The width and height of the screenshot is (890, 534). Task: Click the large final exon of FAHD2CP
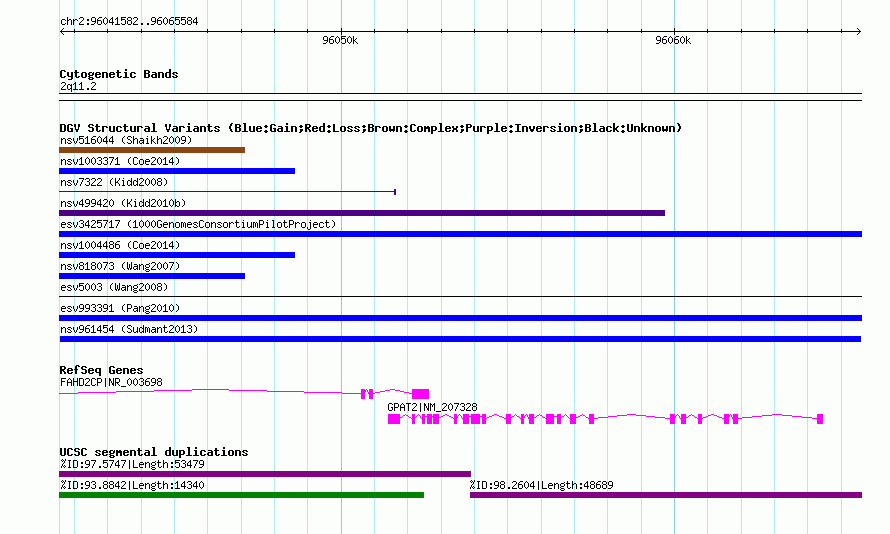point(421,394)
